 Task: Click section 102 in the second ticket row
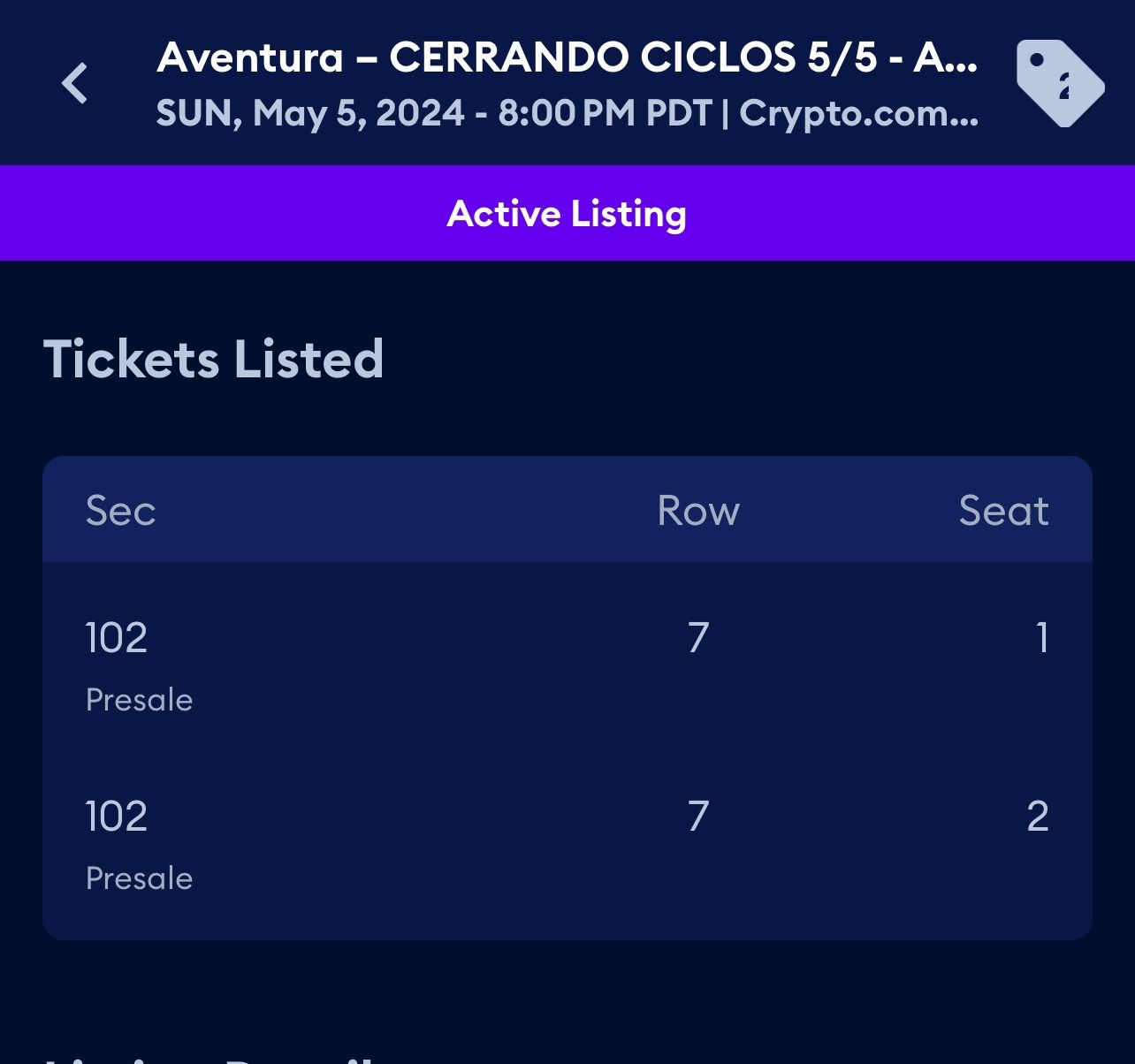116,817
